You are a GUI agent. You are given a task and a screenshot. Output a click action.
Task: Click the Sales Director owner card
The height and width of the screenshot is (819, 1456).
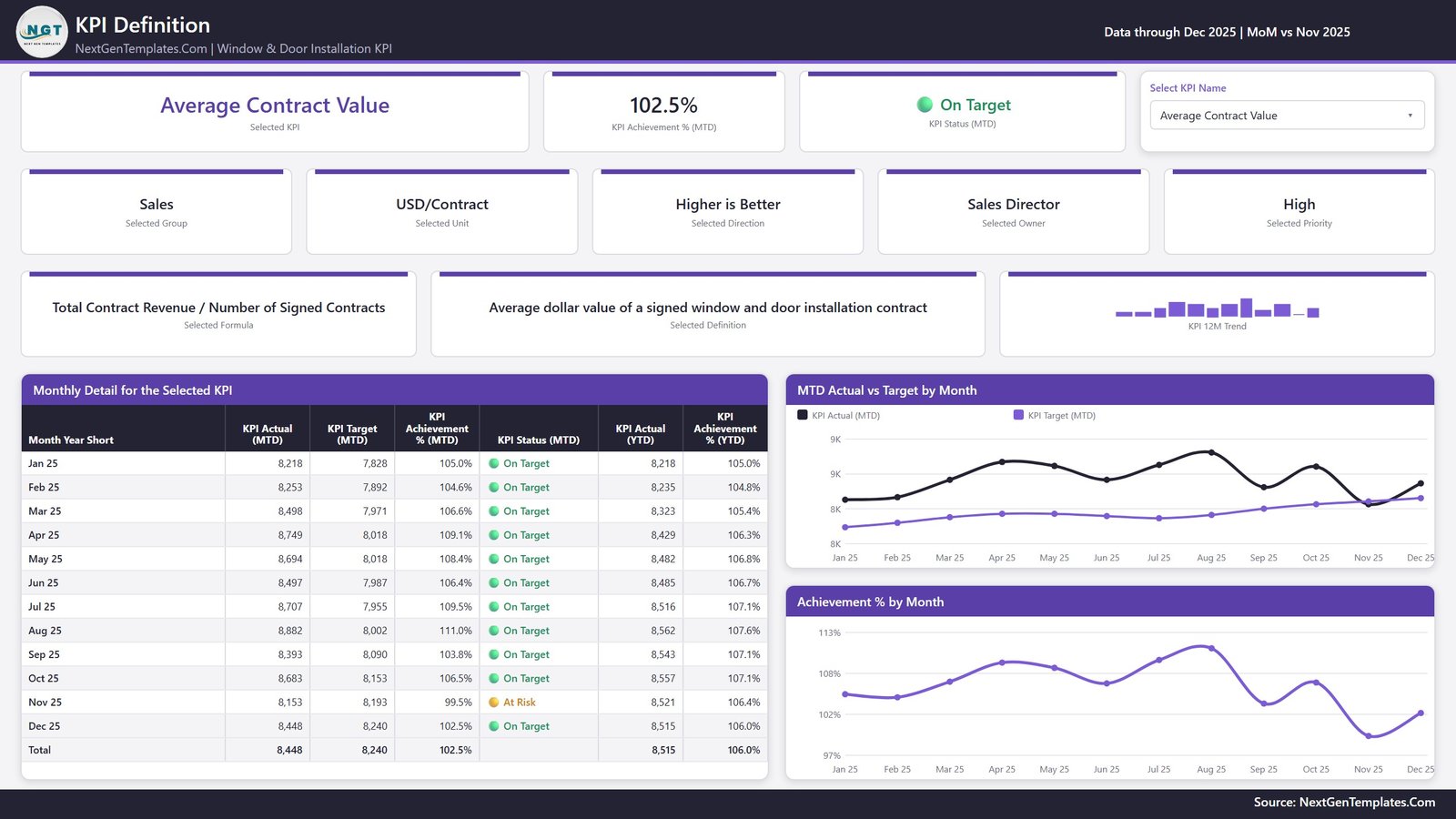coord(1014,211)
